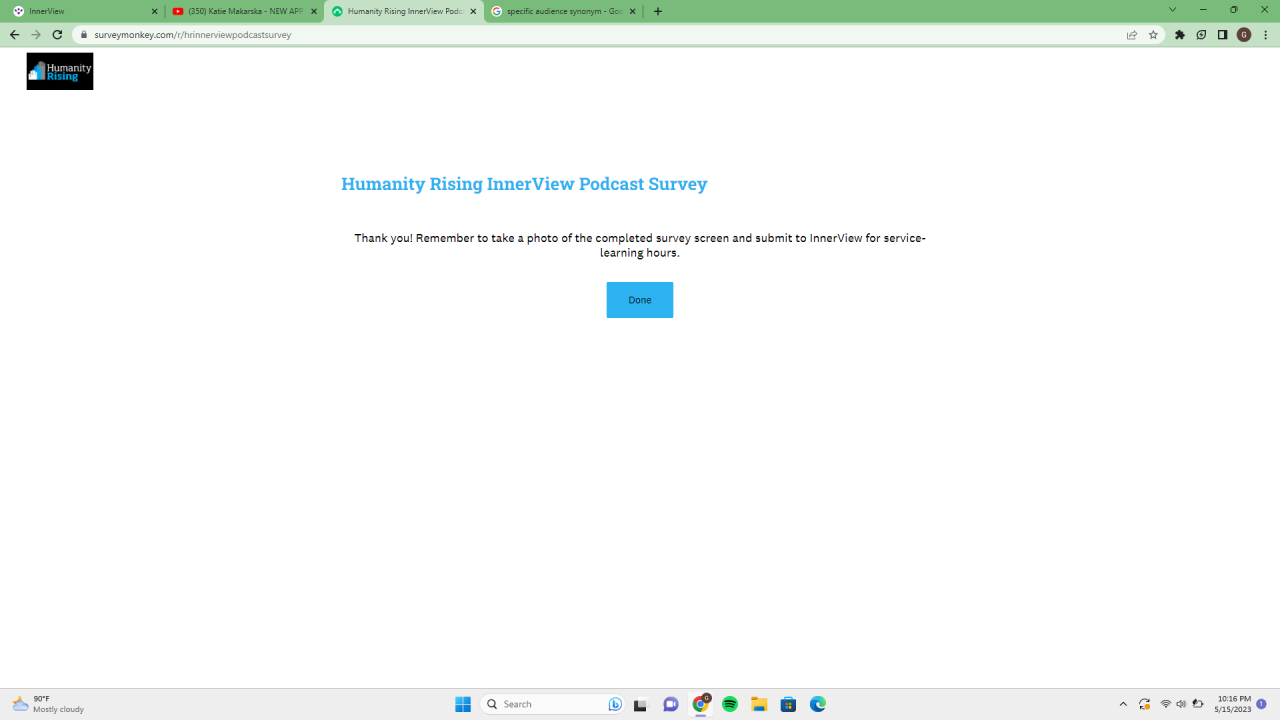Share this page via share icon
This screenshot has width=1280, height=720.
(x=1132, y=34)
